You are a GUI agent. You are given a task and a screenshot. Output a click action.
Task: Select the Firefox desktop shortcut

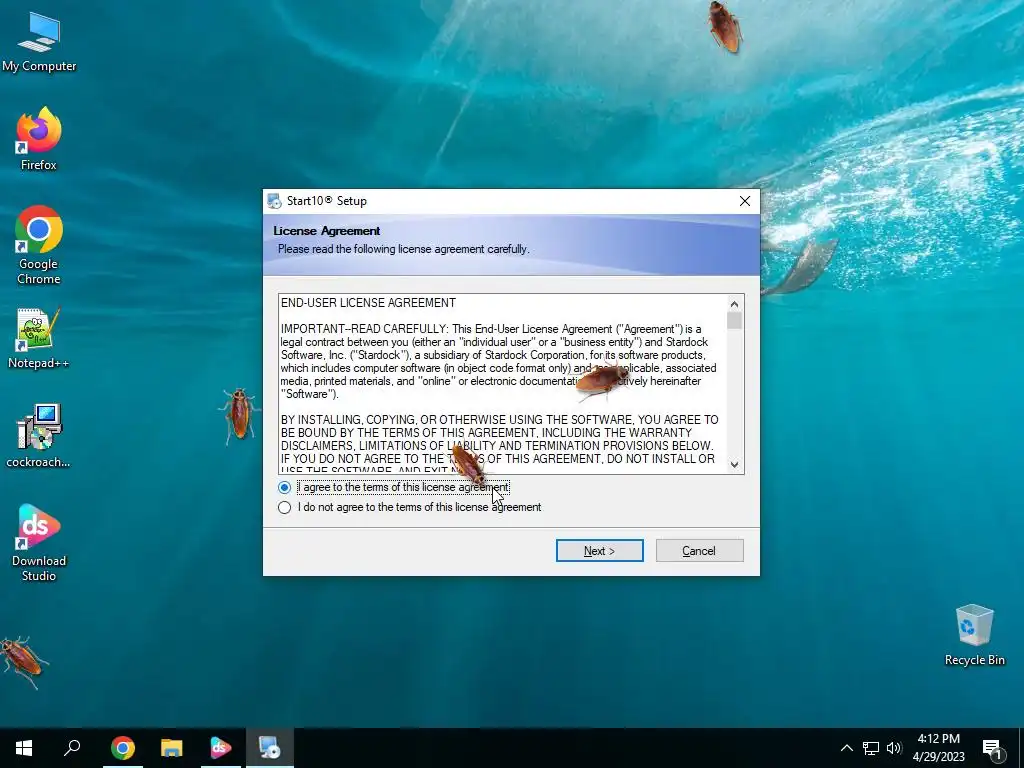click(39, 139)
